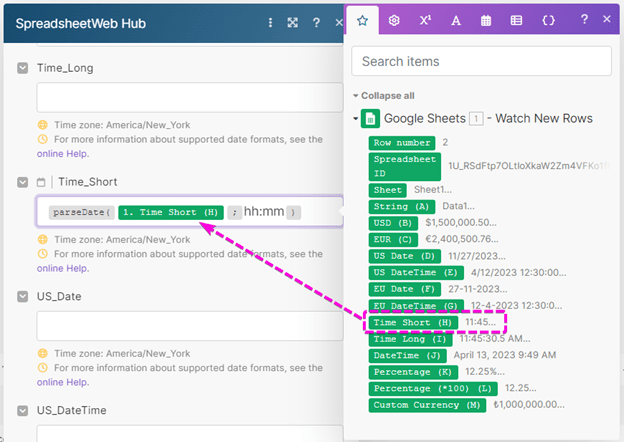Click the clock info icon under Time_Short
624x442 pixels.
43,254
